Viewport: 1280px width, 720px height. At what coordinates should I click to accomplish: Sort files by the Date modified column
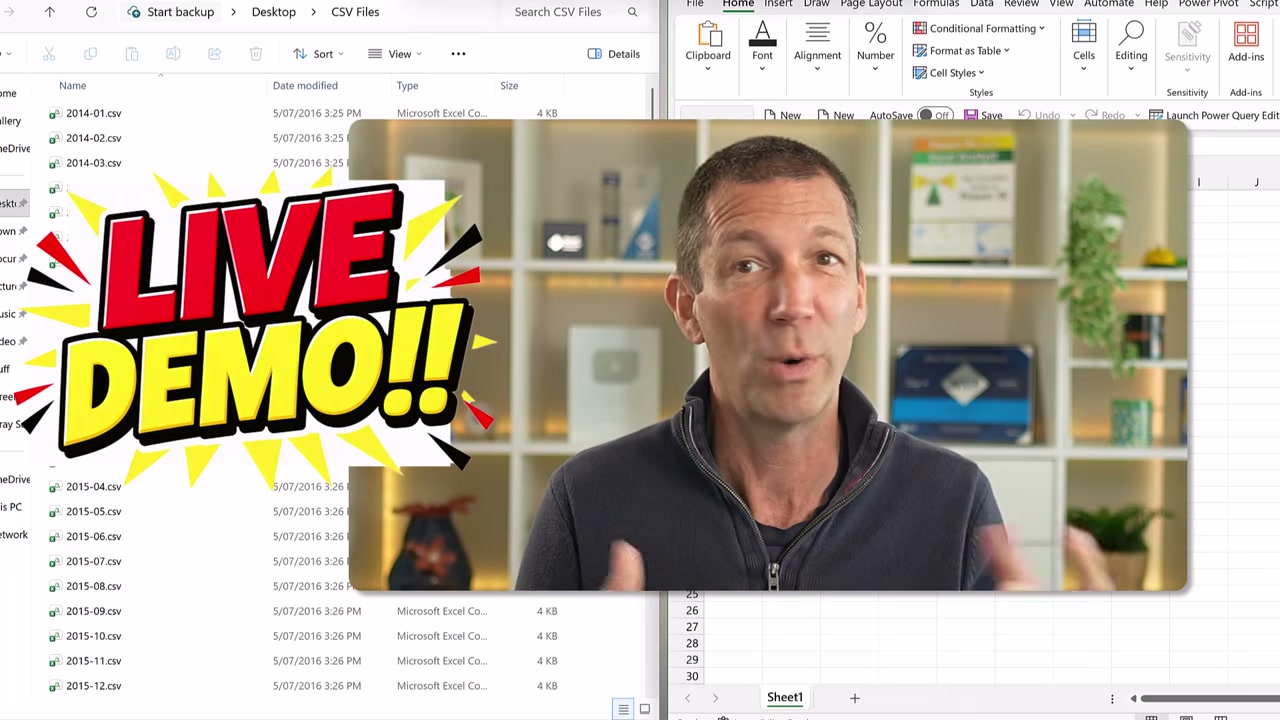(x=305, y=86)
